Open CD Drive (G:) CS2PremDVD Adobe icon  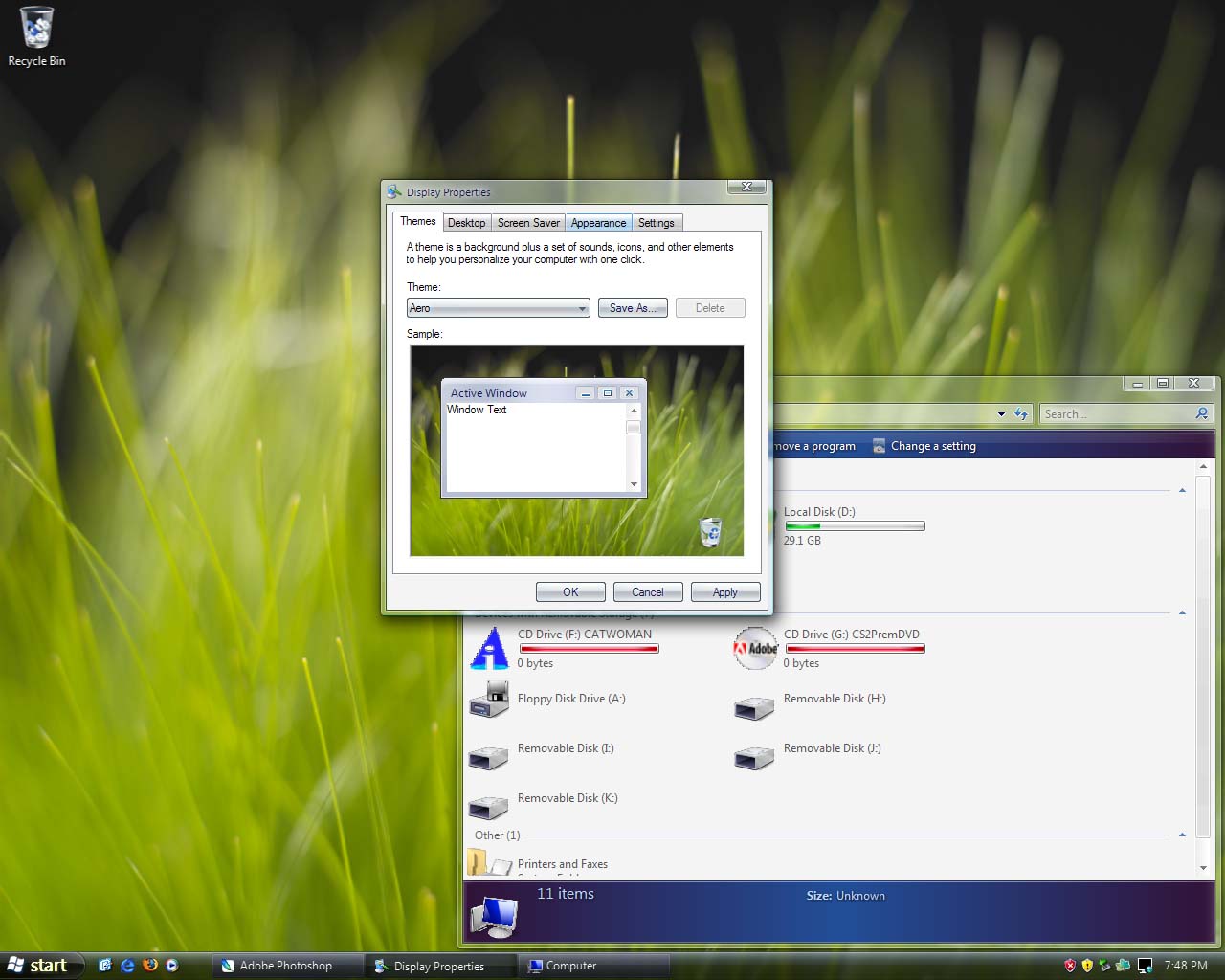(755, 649)
